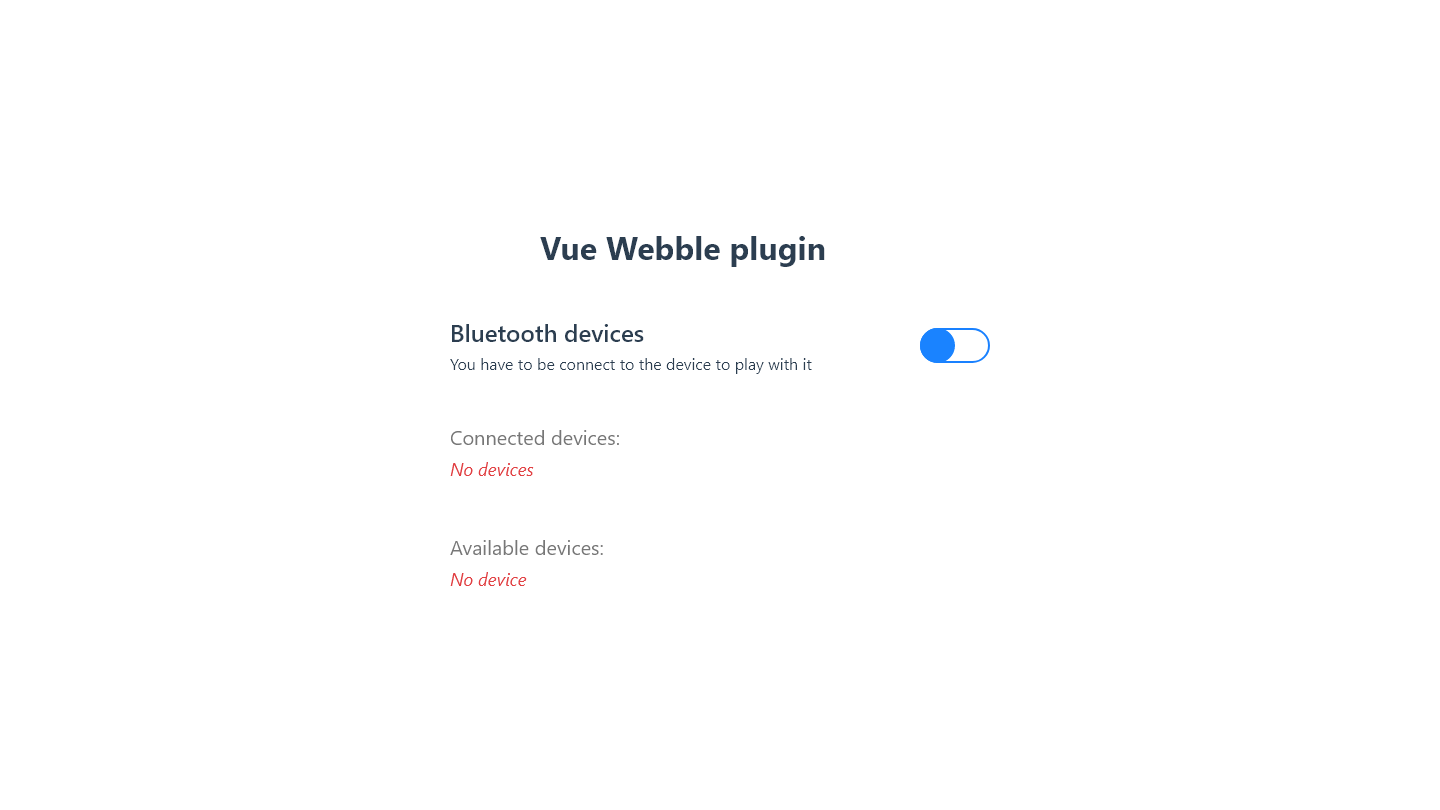Click the word 'Vue' in the heading
The height and width of the screenshot is (810, 1440).
pyautogui.click(x=568, y=249)
